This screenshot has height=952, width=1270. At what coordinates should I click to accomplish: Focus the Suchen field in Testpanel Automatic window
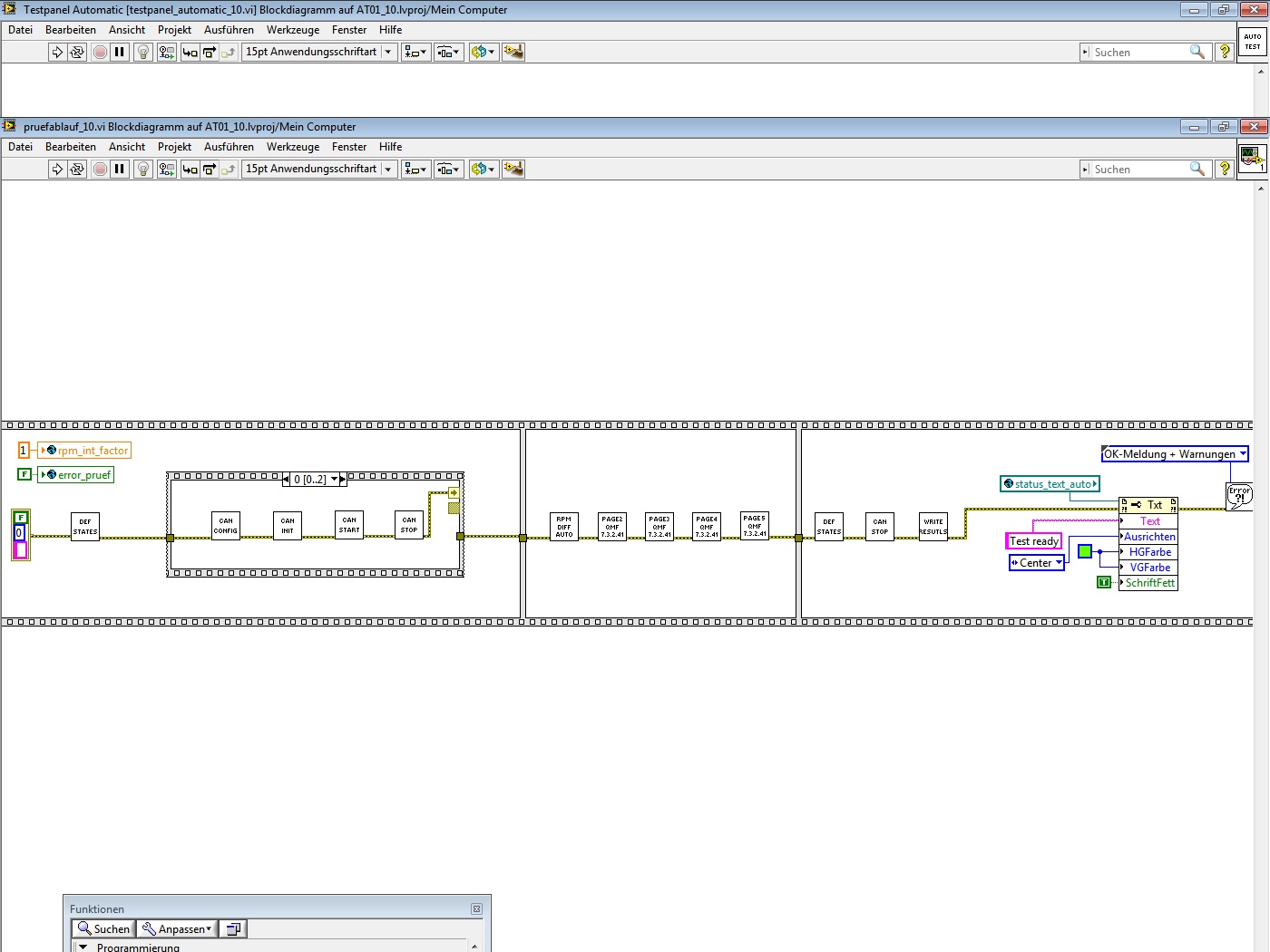[x=1140, y=53]
